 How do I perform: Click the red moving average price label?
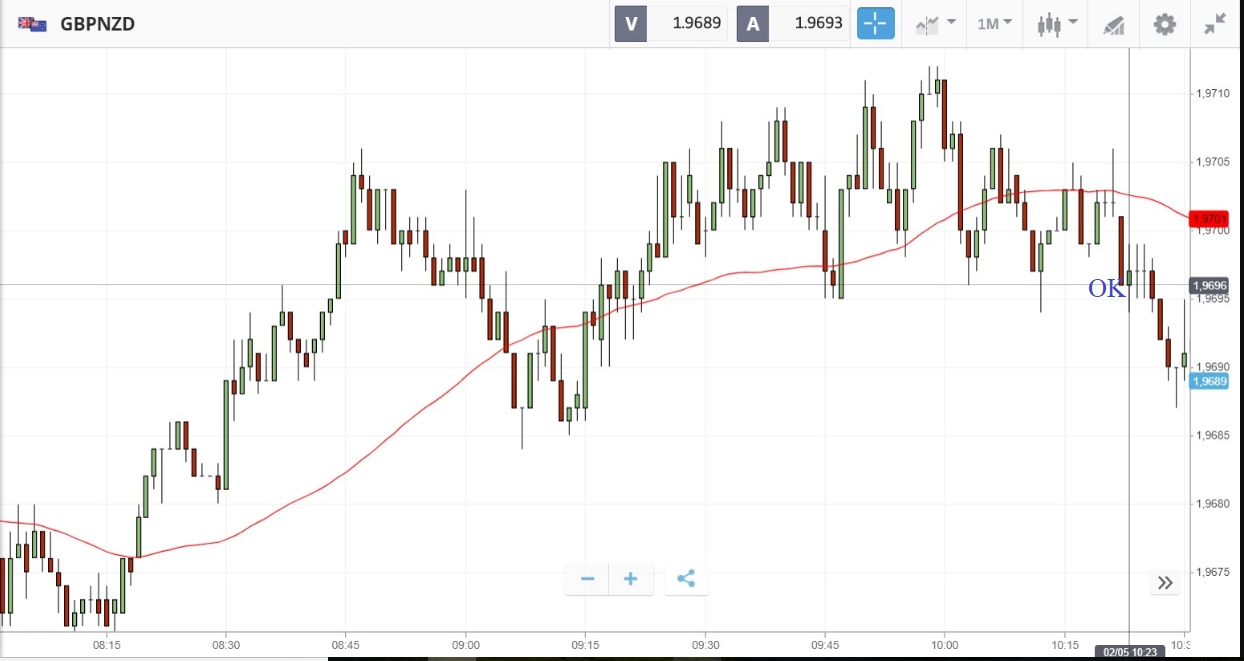1208,218
